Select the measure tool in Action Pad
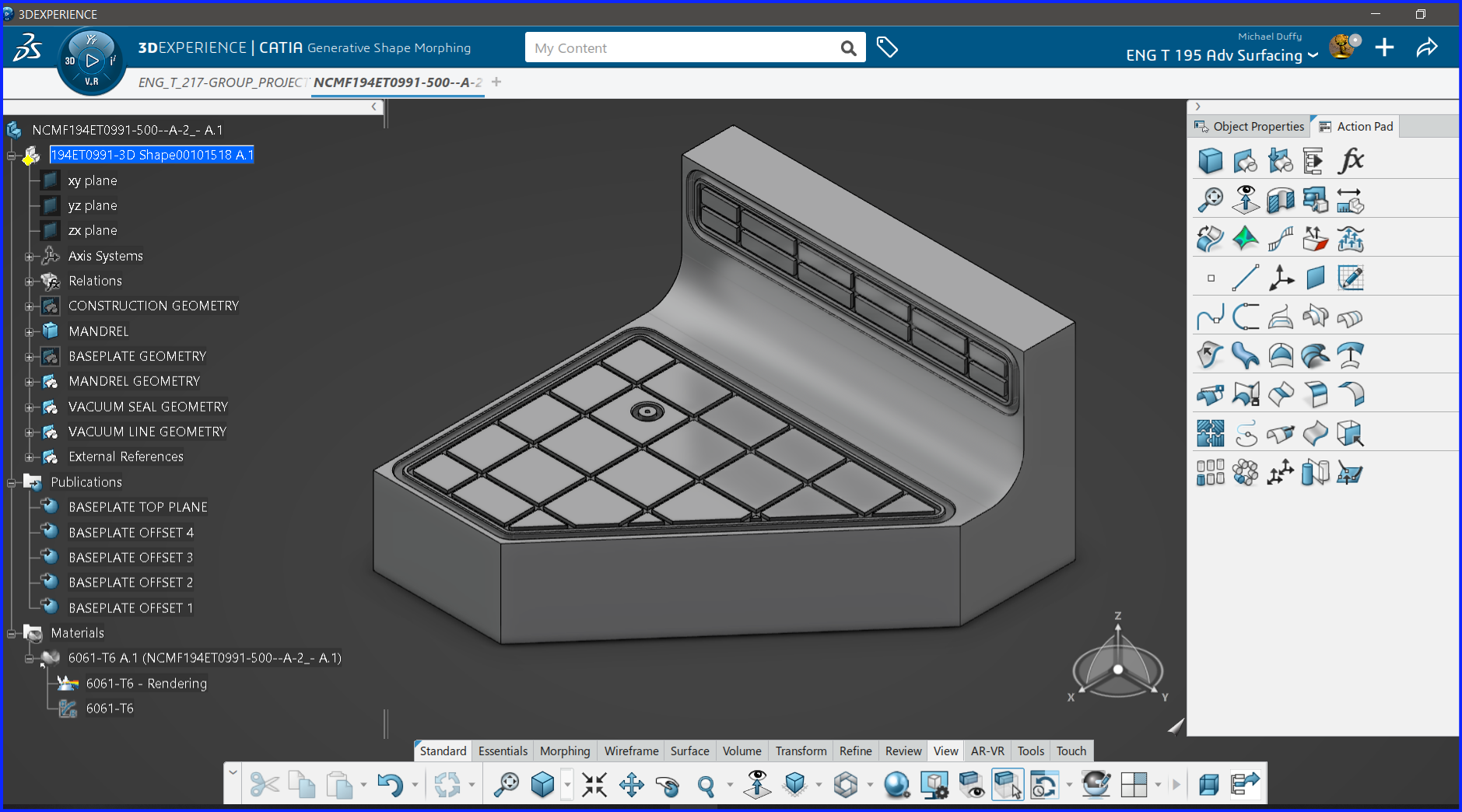This screenshot has height=812, width=1462. click(1350, 200)
